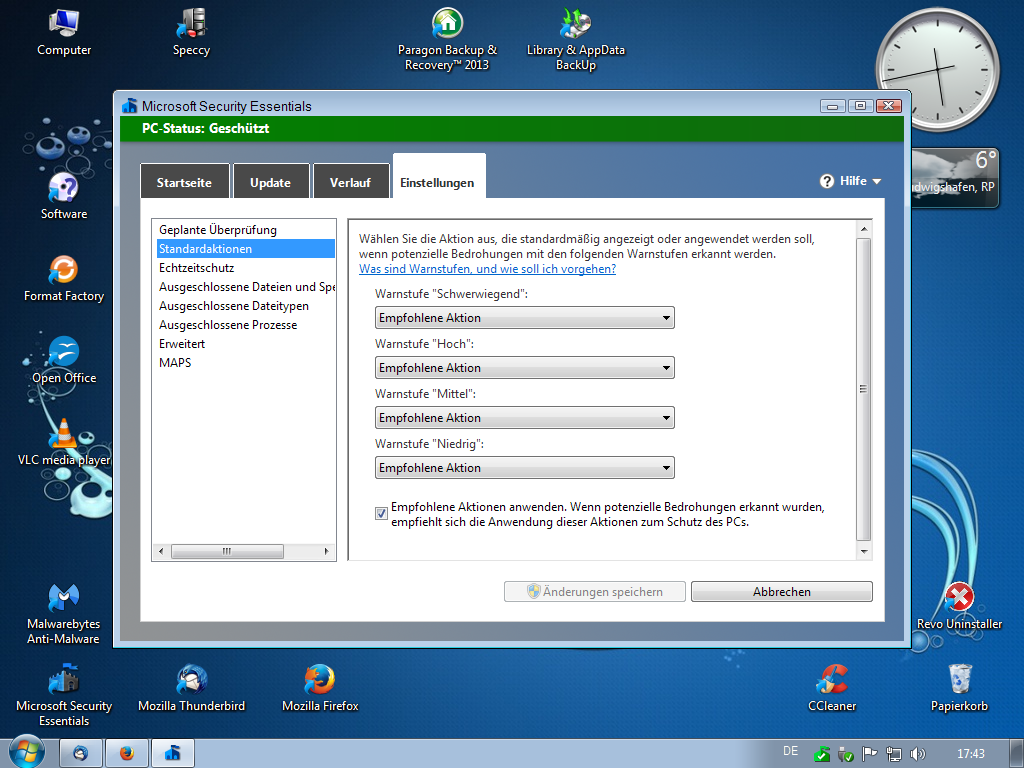Switch to the Verlauf tab
1024x768 pixels.
click(350, 181)
